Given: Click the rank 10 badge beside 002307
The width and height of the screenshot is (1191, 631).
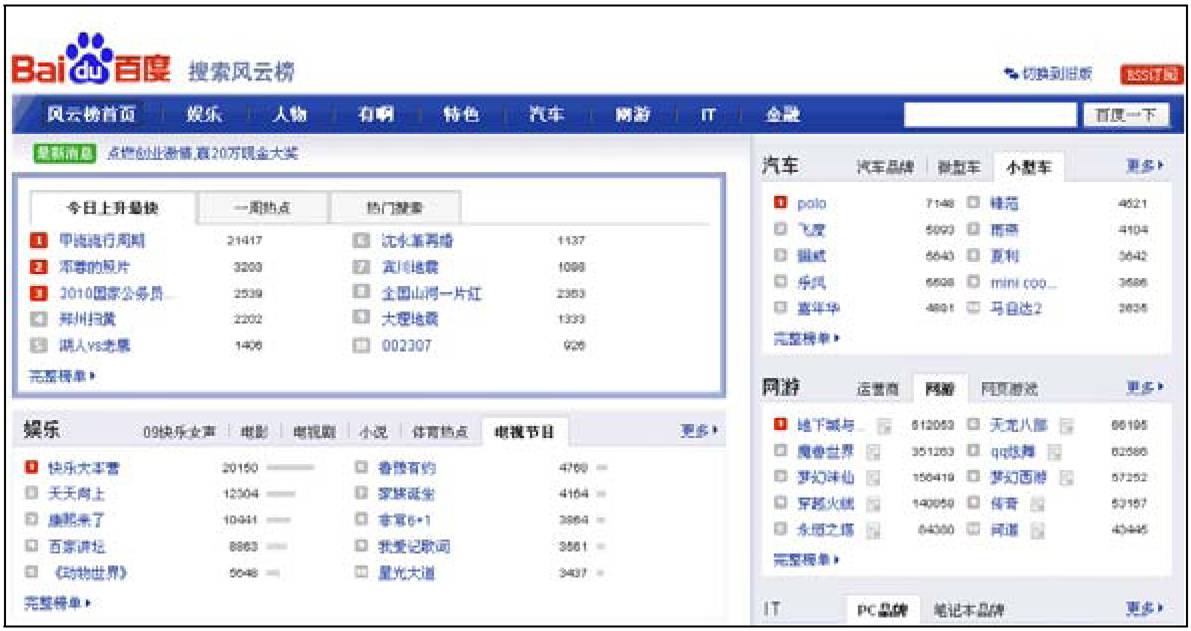Looking at the screenshot, I should coord(362,345).
